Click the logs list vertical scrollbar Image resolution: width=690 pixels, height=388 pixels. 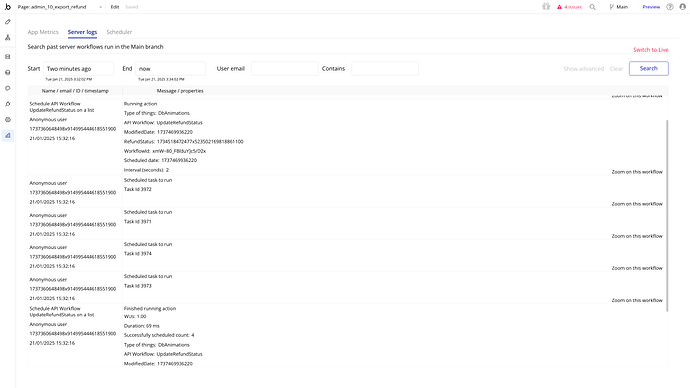tap(667, 216)
